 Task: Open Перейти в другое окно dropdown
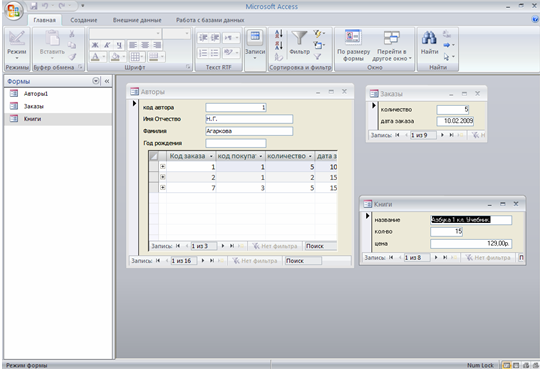[x=392, y=45]
